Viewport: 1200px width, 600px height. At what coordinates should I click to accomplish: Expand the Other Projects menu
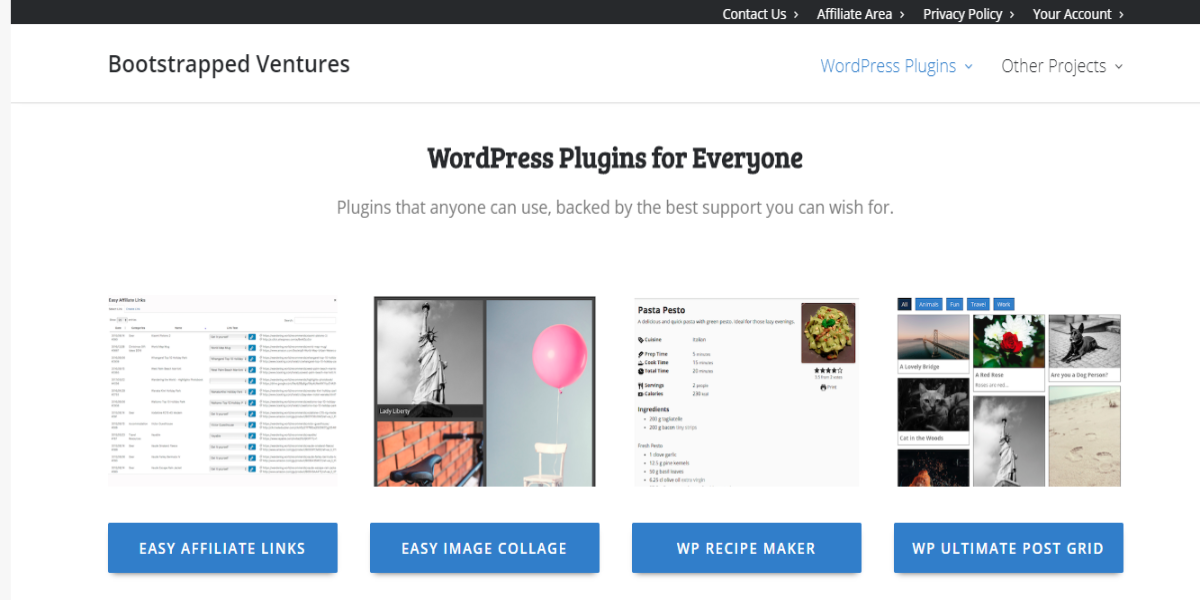click(1062, 66)
